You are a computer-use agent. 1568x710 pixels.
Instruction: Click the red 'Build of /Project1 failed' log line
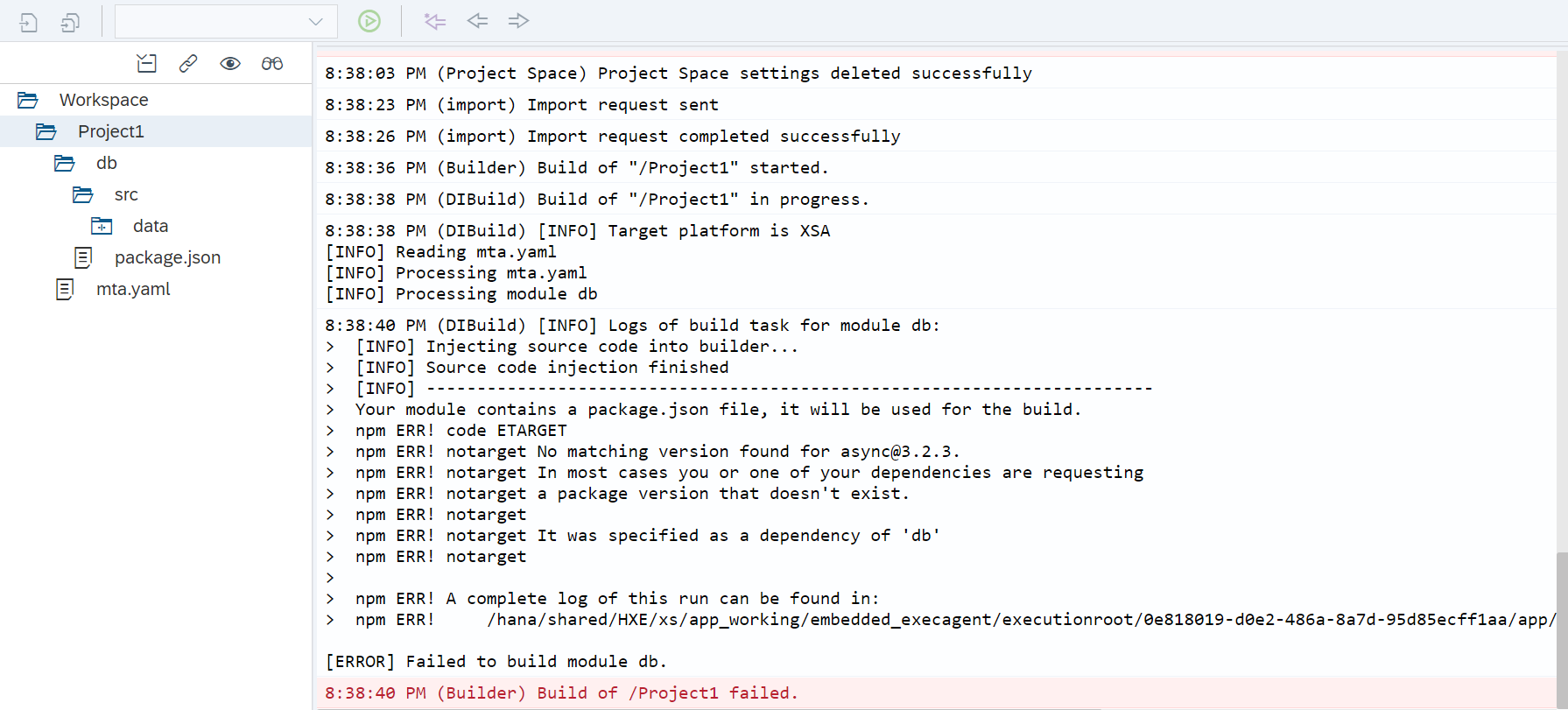click(561, 692)
